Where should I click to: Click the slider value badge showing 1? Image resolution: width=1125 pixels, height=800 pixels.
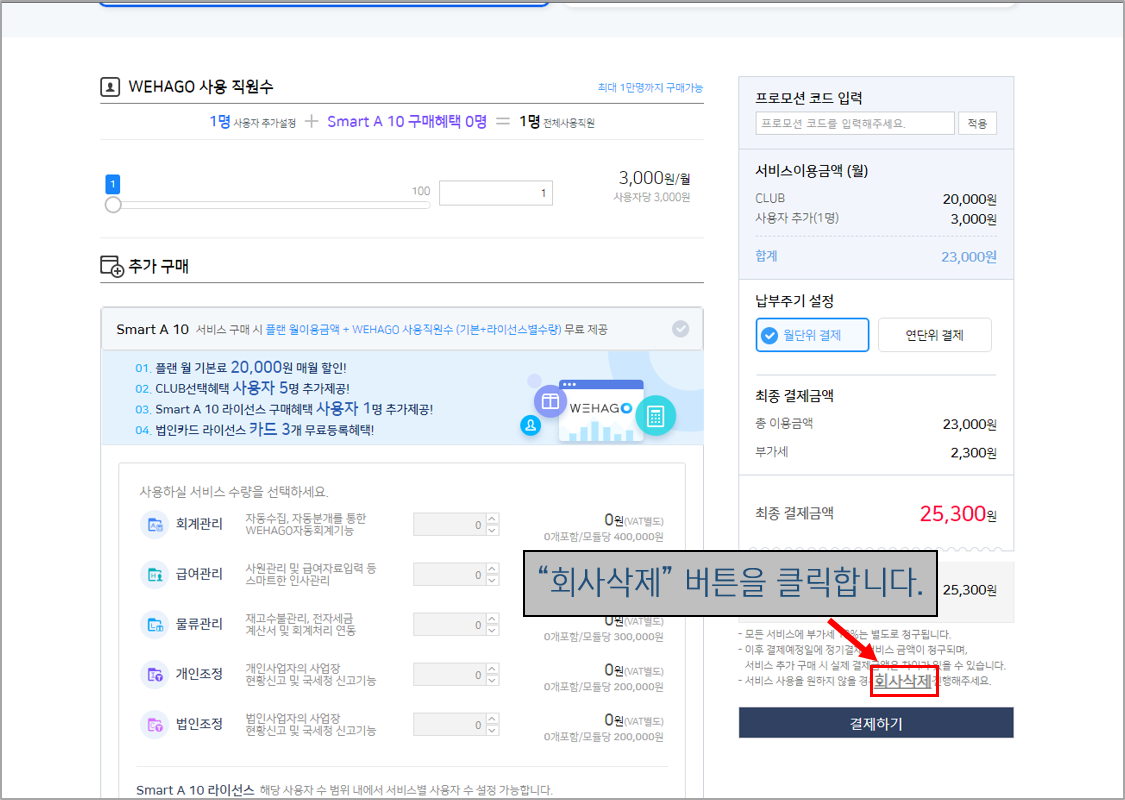click(x=113, y=184)
